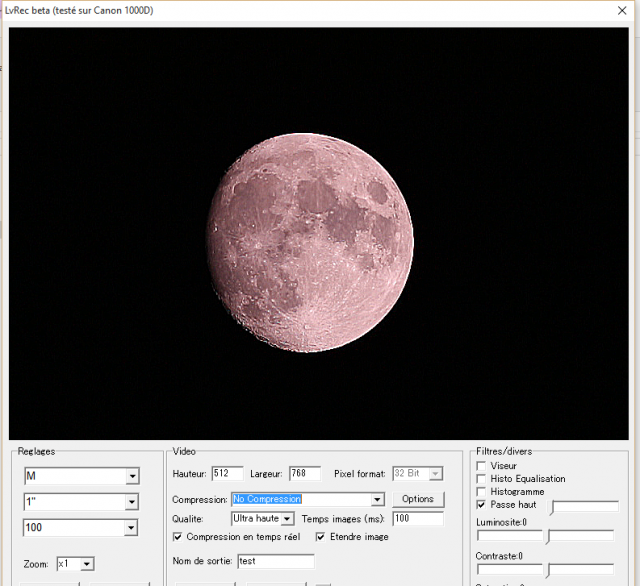The image size is (640, 586).
Task: Close the LvRec beta window
Action: tap(622, 11)
